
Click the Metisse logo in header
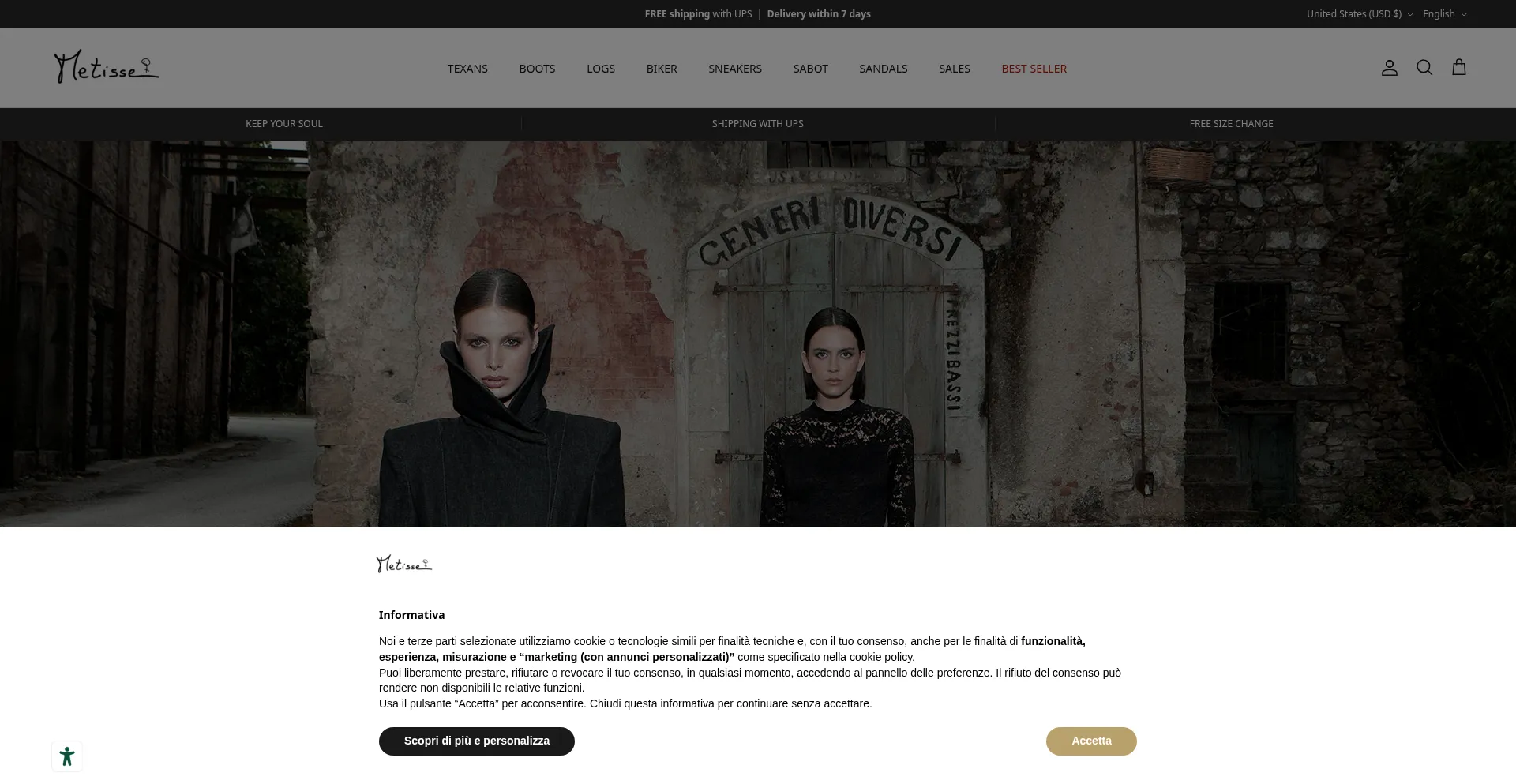pos(107,67)
